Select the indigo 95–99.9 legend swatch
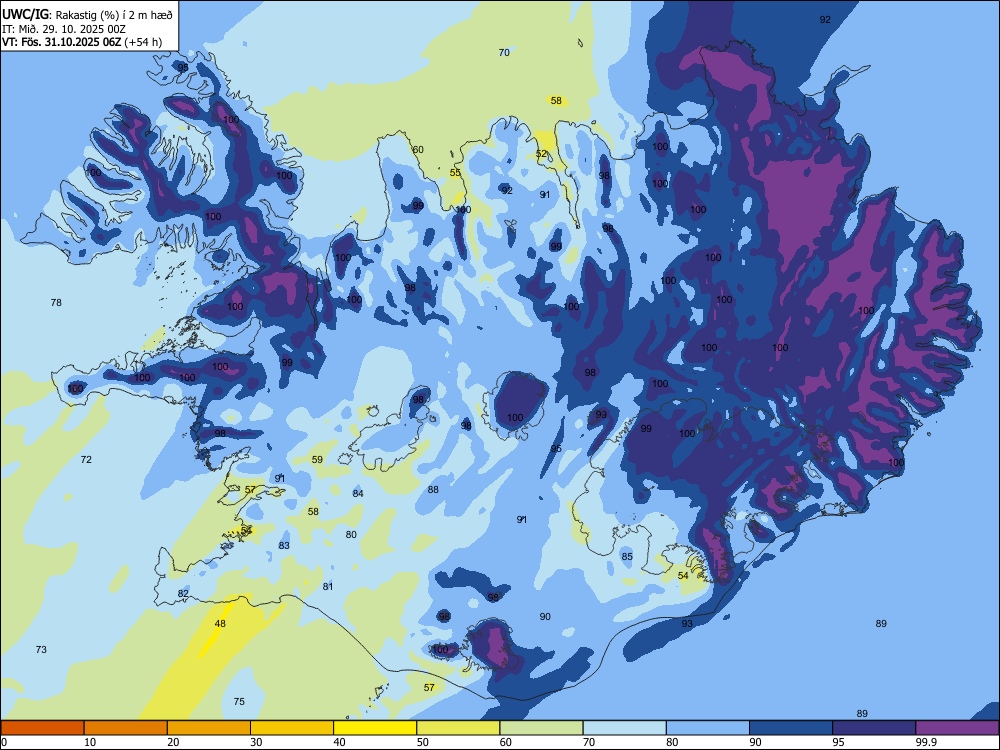This screenshot has width=1000, height=750. click(x=874, y=728)
